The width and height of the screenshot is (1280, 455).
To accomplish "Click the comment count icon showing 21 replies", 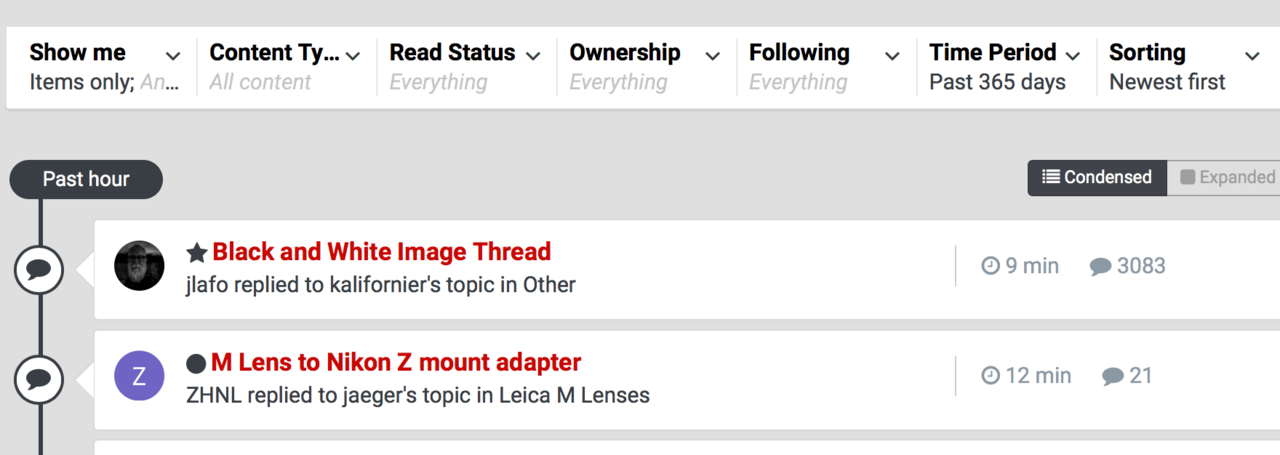I will 1112,376.
